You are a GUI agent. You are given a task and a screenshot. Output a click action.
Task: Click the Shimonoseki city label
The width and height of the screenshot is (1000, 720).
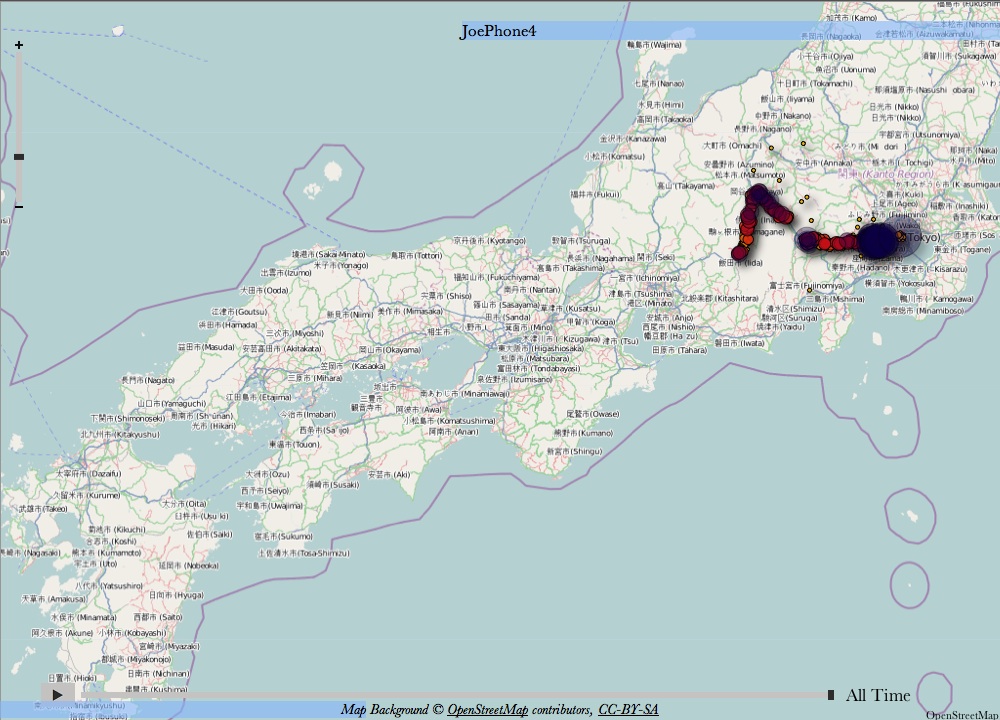click(128, 418)
